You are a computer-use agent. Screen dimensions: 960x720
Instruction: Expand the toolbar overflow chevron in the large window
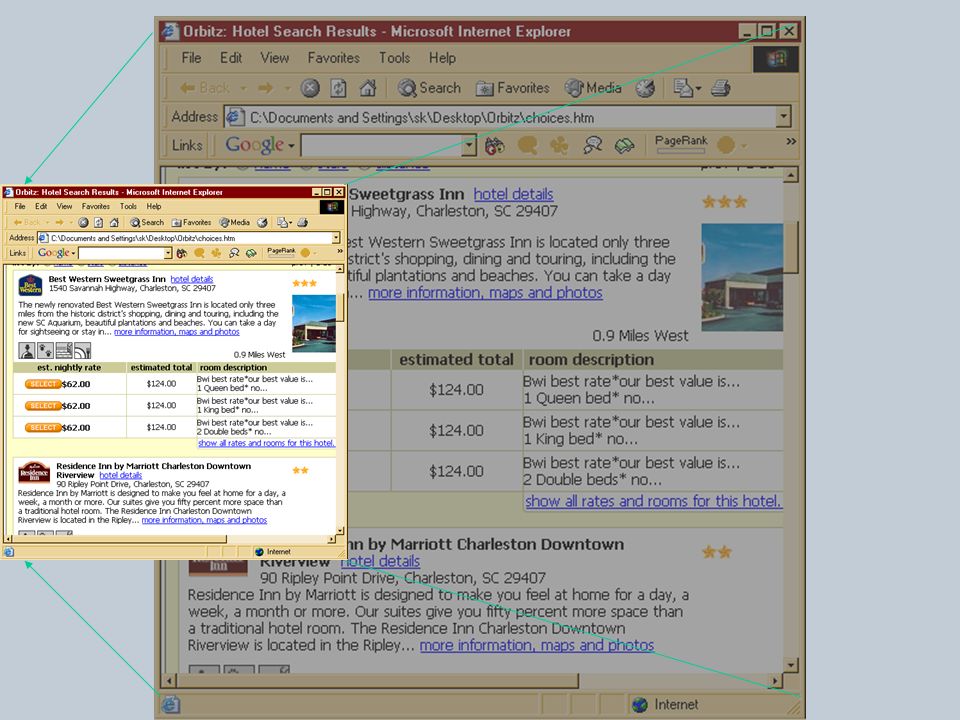[x=791, y=141]
